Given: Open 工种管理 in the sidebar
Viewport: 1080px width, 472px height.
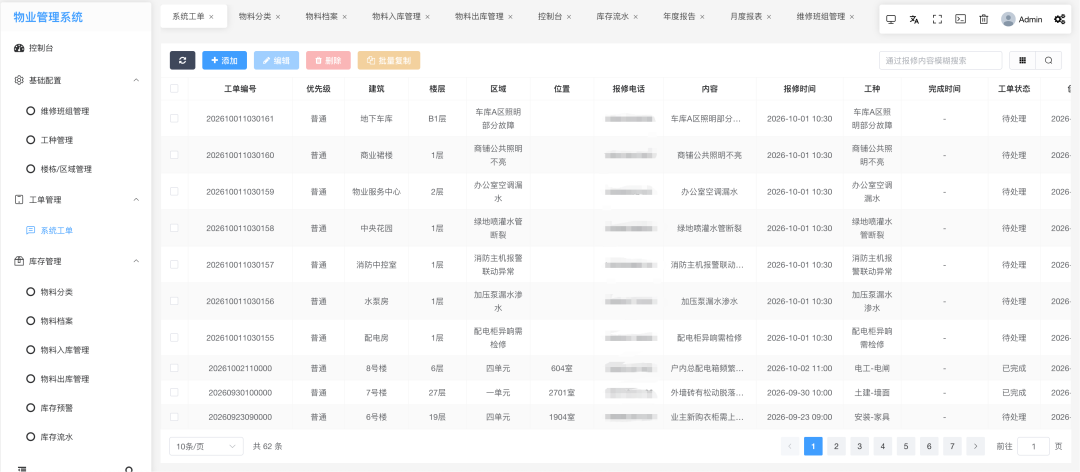Looking at the screenshot, I should [x=56, y=140].
